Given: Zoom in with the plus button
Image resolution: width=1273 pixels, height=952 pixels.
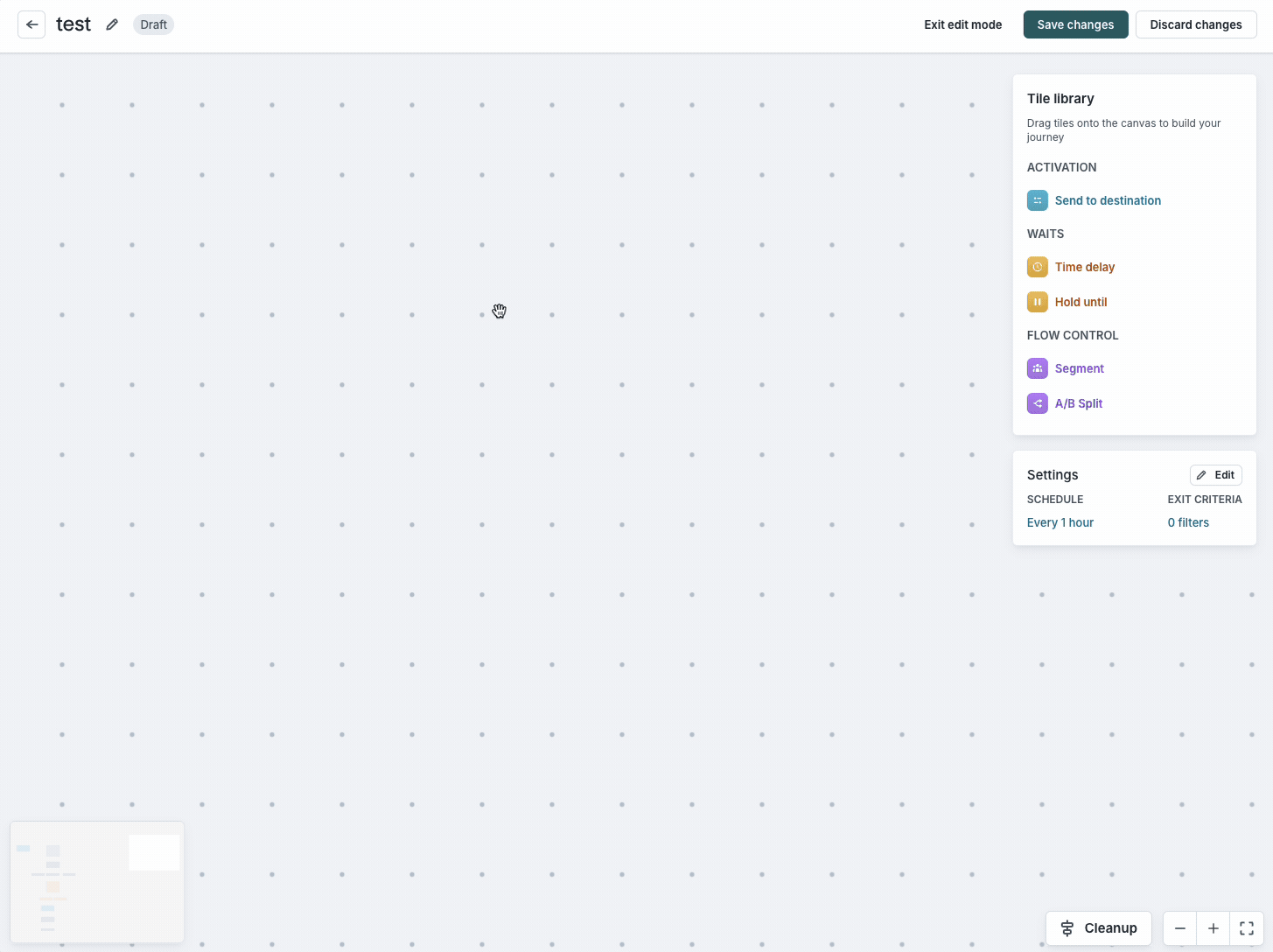Looking at the screenshot, I should [x=1214, y=928].
